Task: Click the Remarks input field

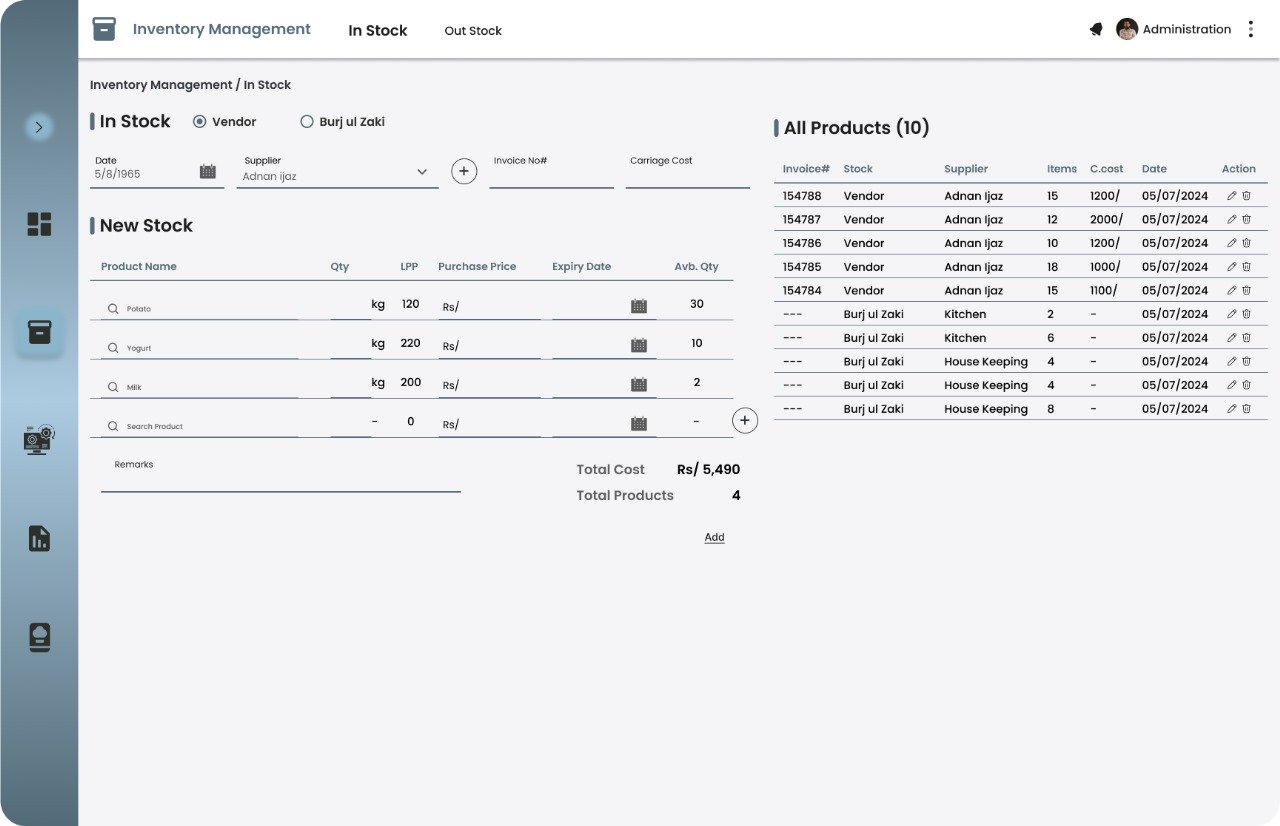Action: point(281,475)
